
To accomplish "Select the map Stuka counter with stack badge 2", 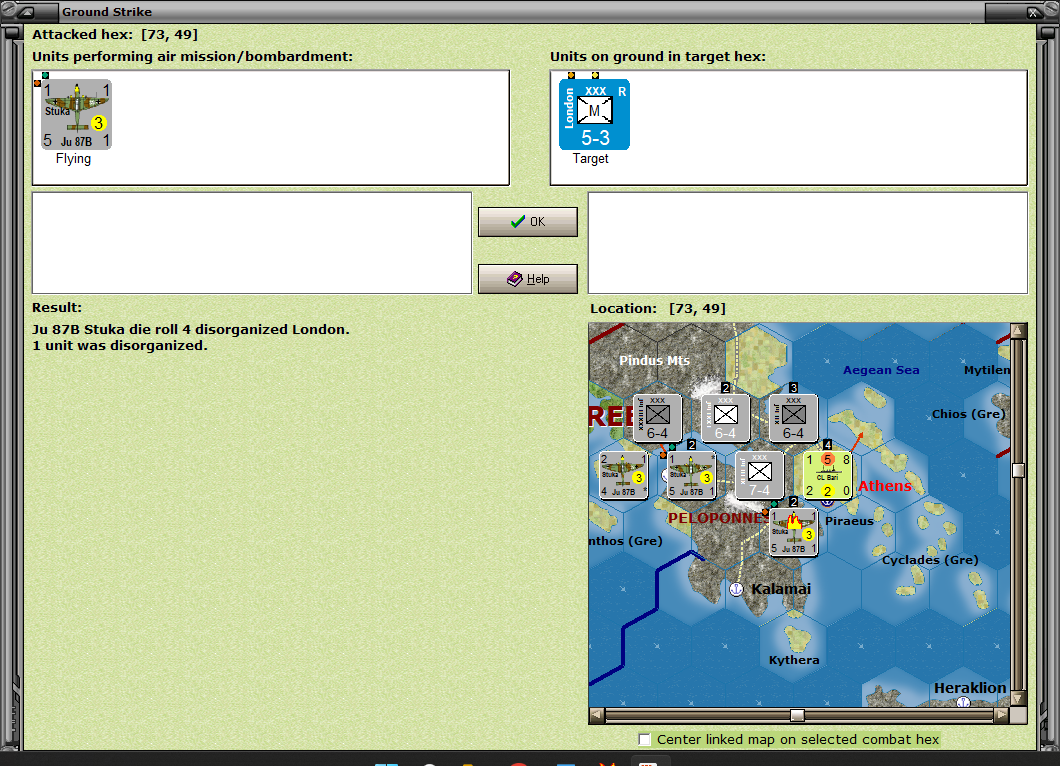I will (x=691, y=475).
